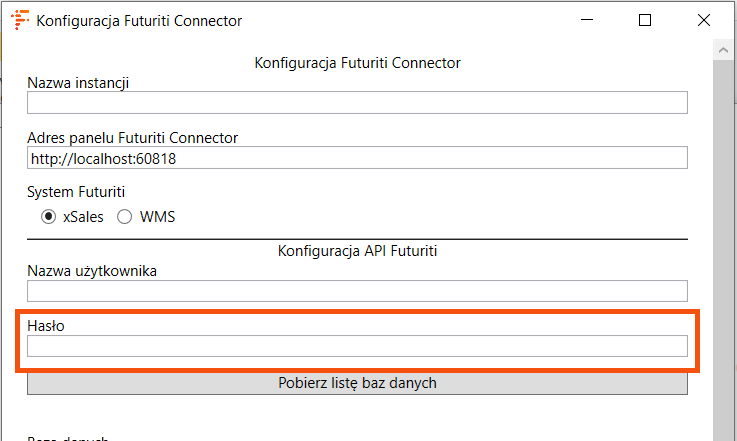Click the System Futuriti label
The image size is (737, 441).
pyautogui.click(x=76, y=193)
